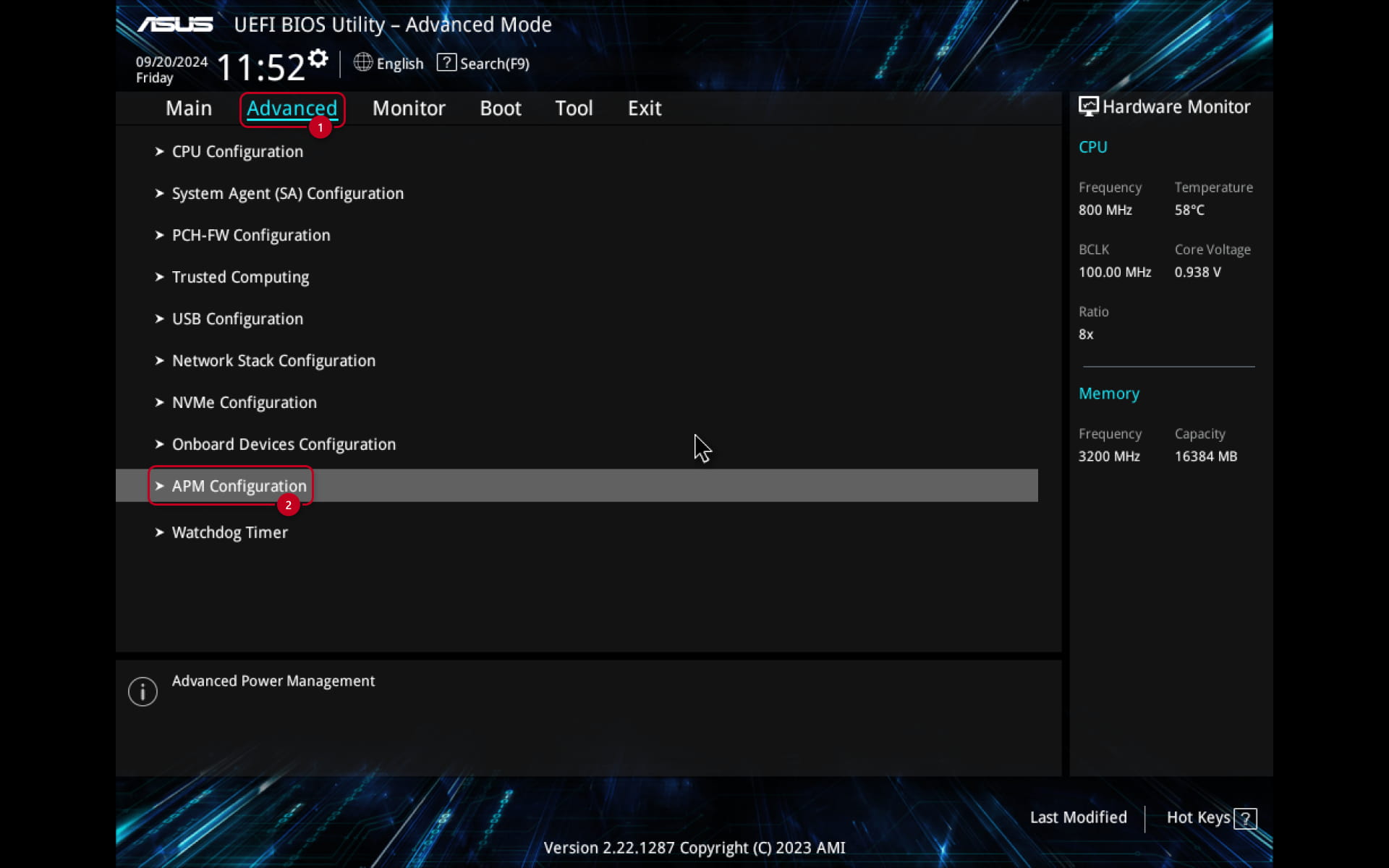The image size is (1389, 868).
Task: Open CPU Configuration submenu
Action: (x=237, y=152)
